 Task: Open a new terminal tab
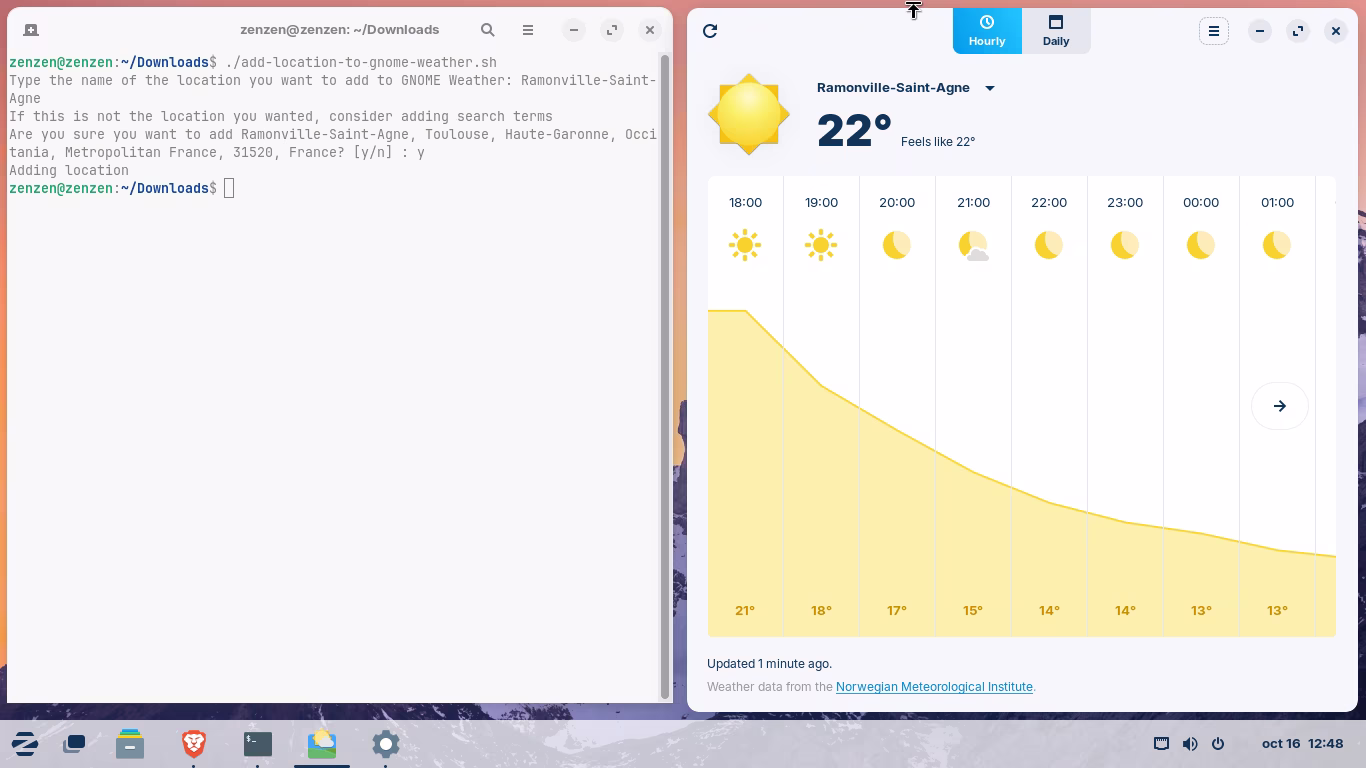pos(31,30)
